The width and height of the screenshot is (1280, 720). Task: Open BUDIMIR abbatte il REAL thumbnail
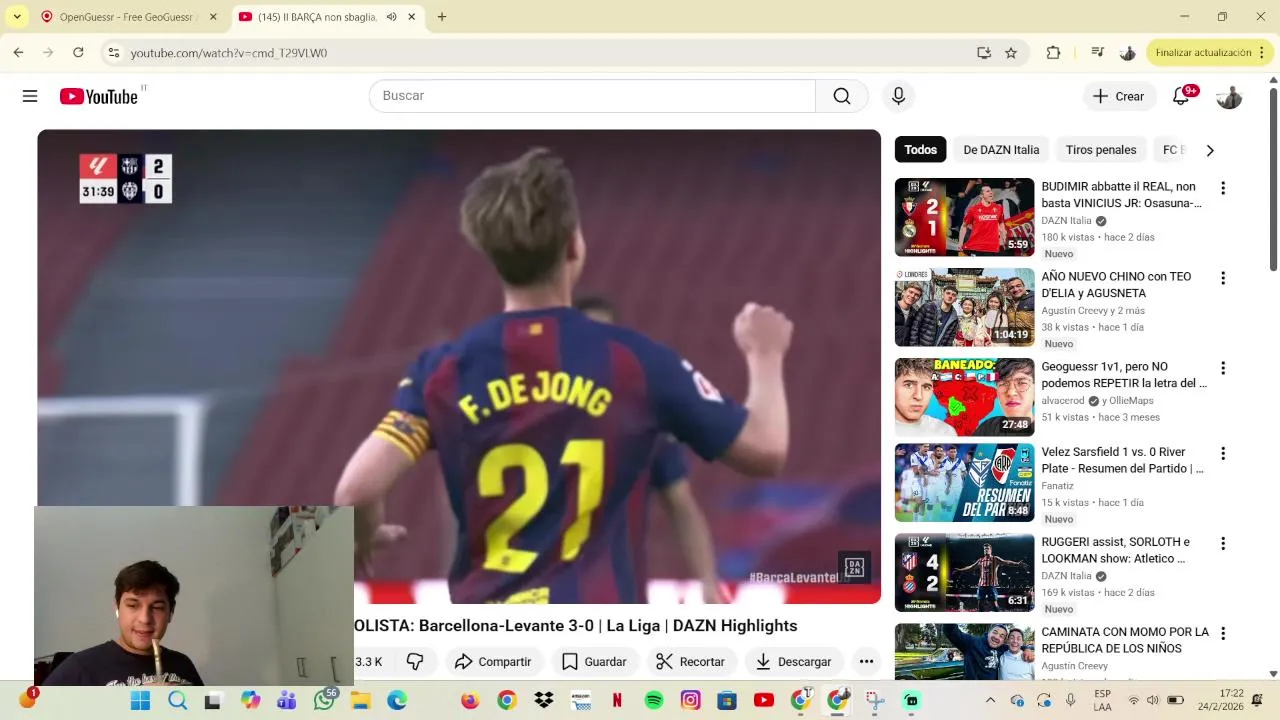964,217
